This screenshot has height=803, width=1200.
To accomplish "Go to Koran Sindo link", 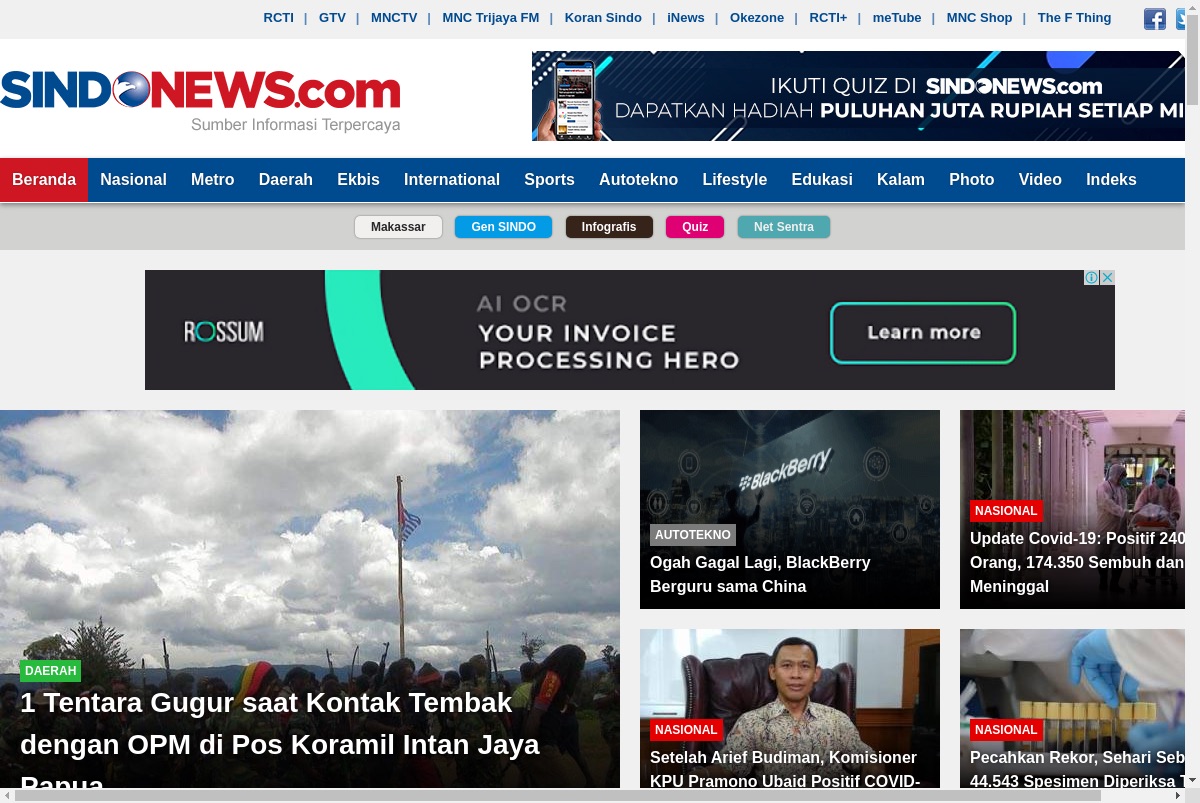I will point(603,18).
